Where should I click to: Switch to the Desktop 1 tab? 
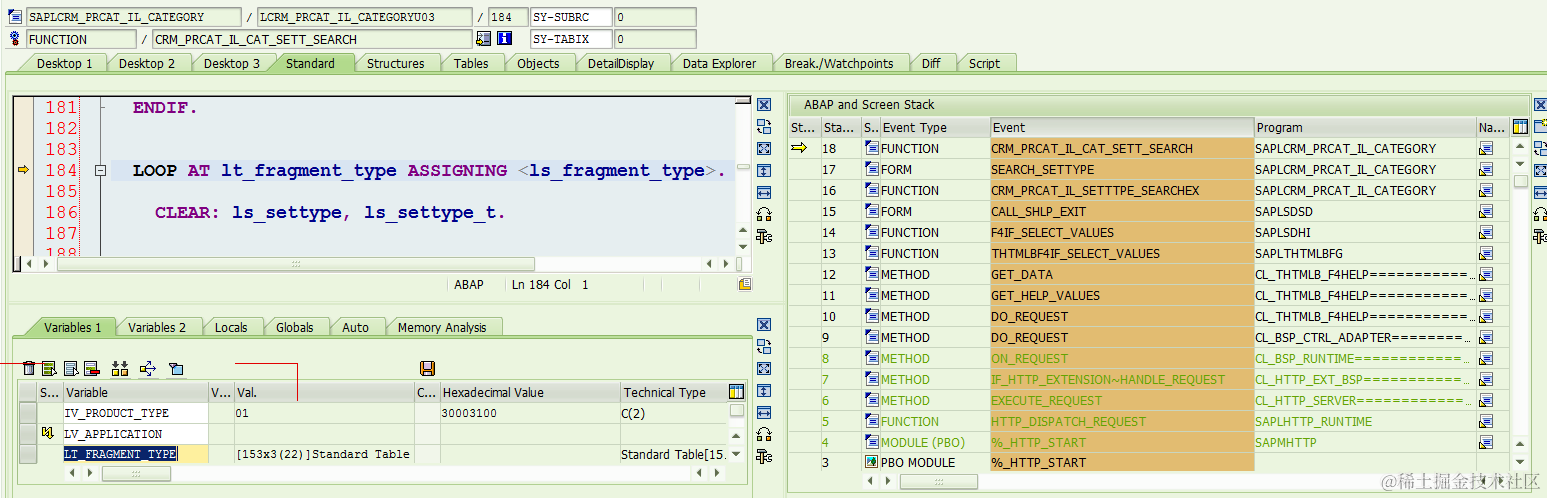point(64,63)
